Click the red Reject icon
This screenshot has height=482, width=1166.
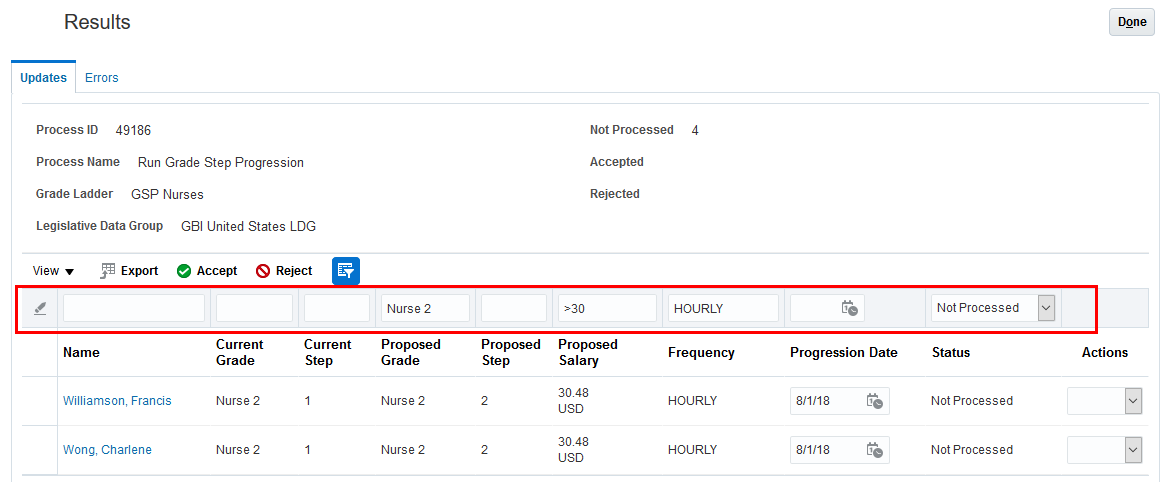tap(263, 271)
